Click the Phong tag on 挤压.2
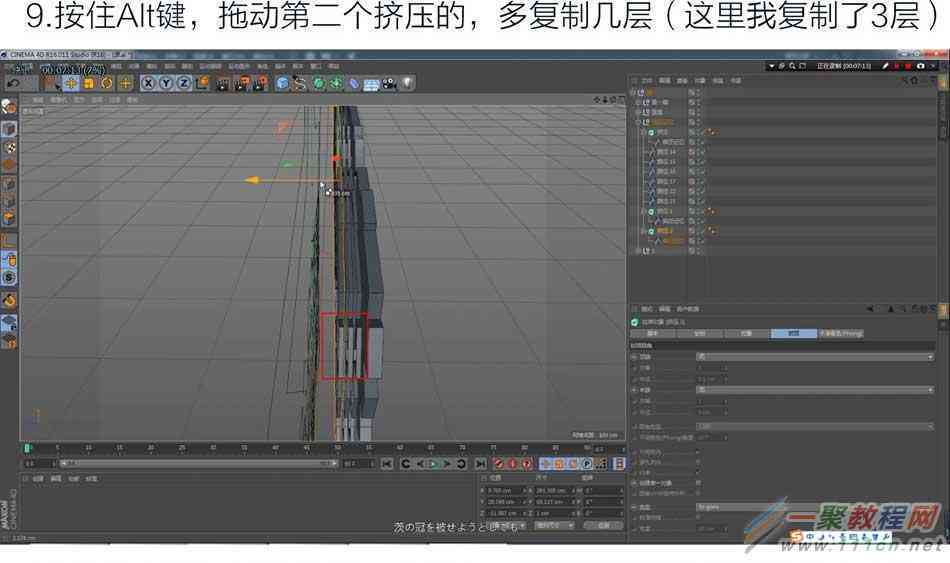 pos(712,231)
